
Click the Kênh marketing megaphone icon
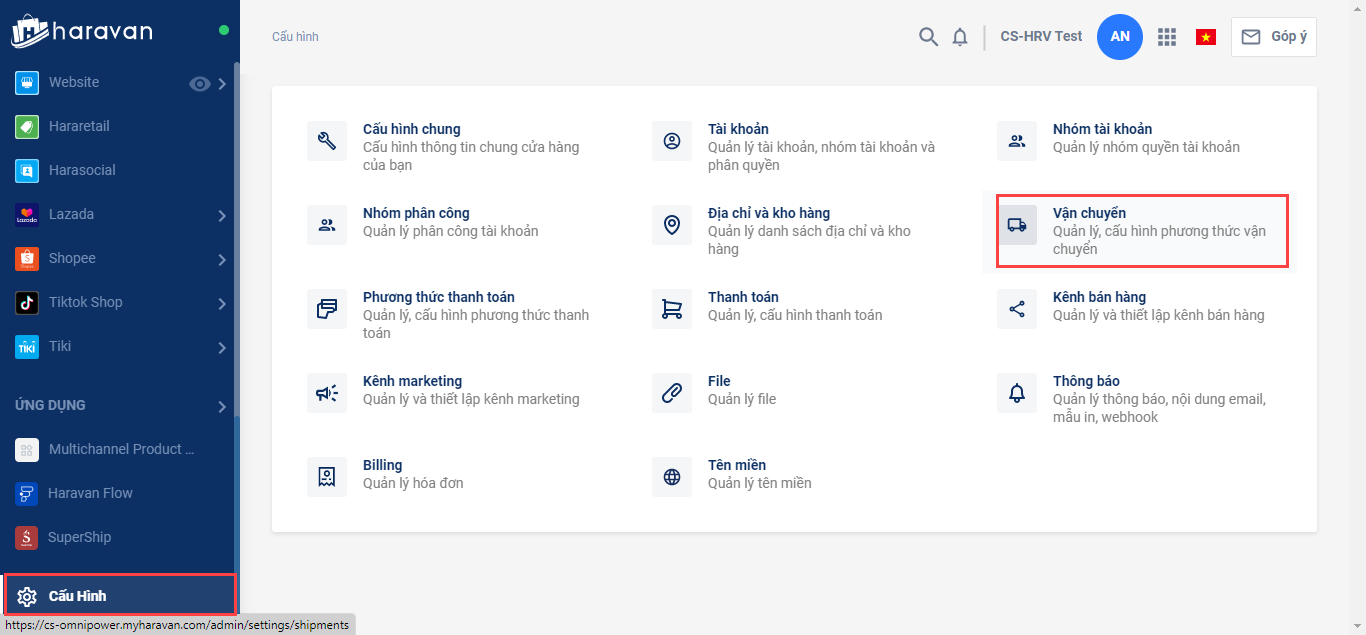pyautogui.click(x=327, y=393)
